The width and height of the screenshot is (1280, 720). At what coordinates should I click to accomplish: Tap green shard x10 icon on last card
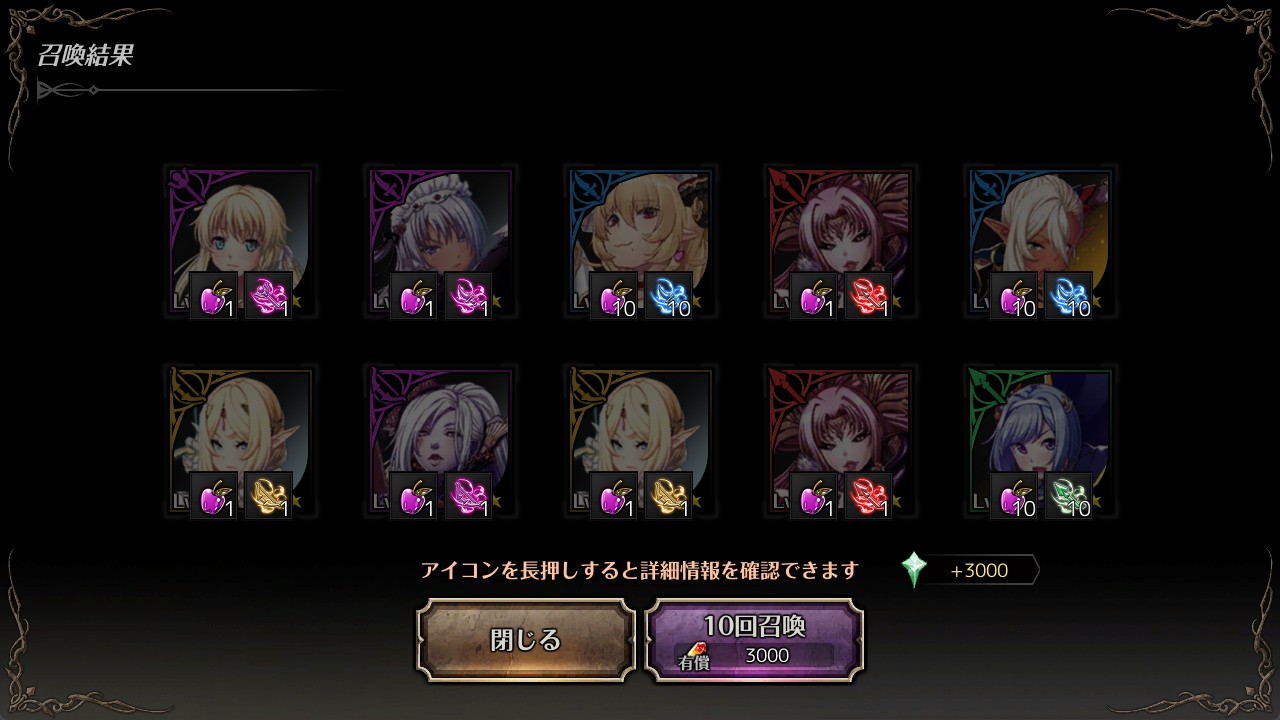tap(1068, 495)
